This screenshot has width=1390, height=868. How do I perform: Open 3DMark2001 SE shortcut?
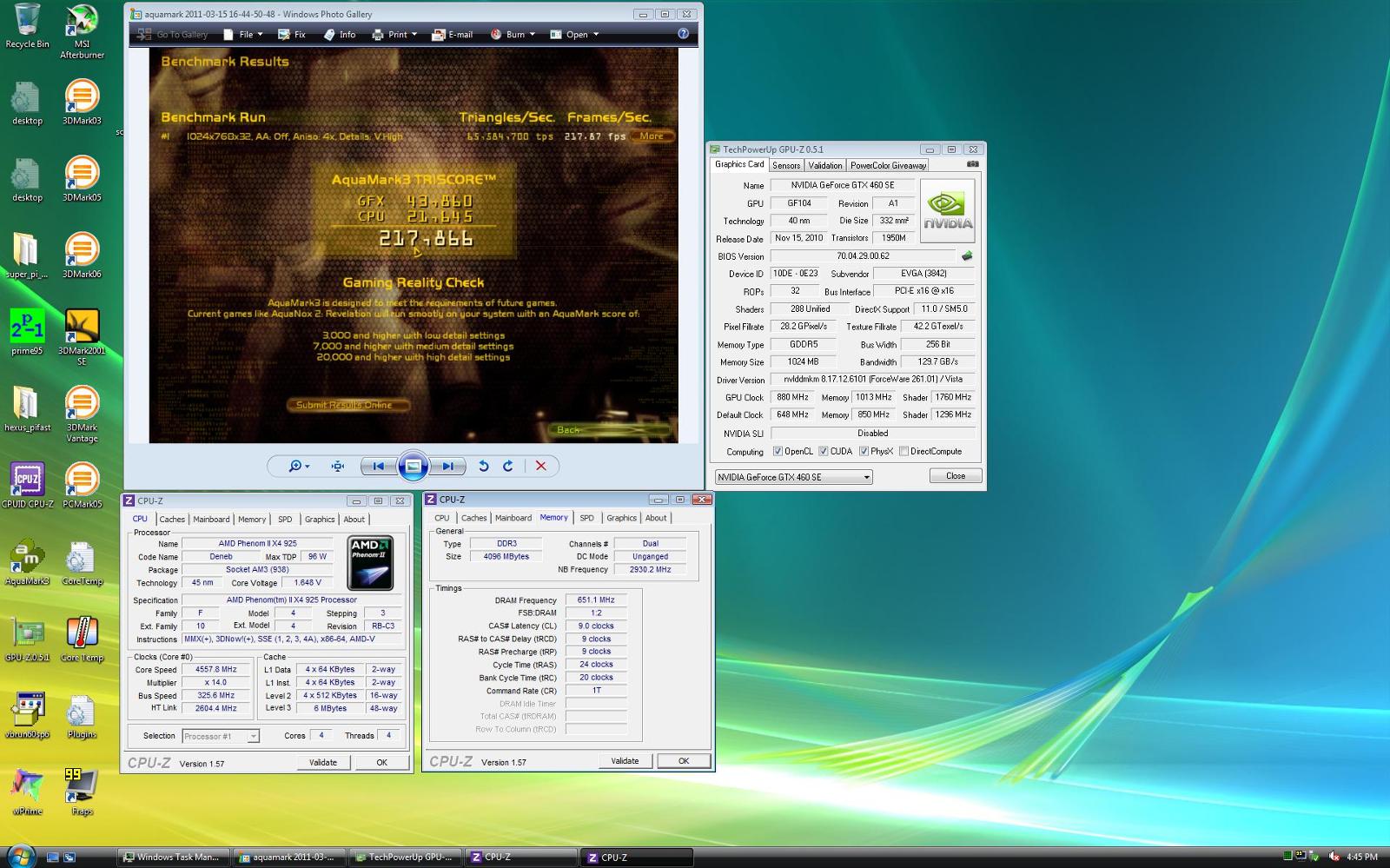82,337
